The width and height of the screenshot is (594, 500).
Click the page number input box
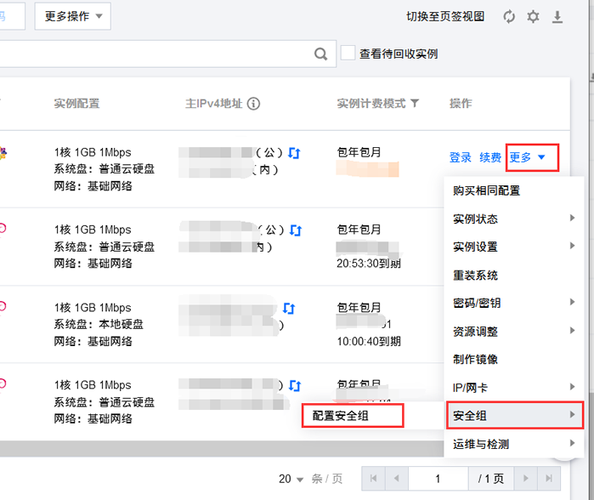pos(438,478)
